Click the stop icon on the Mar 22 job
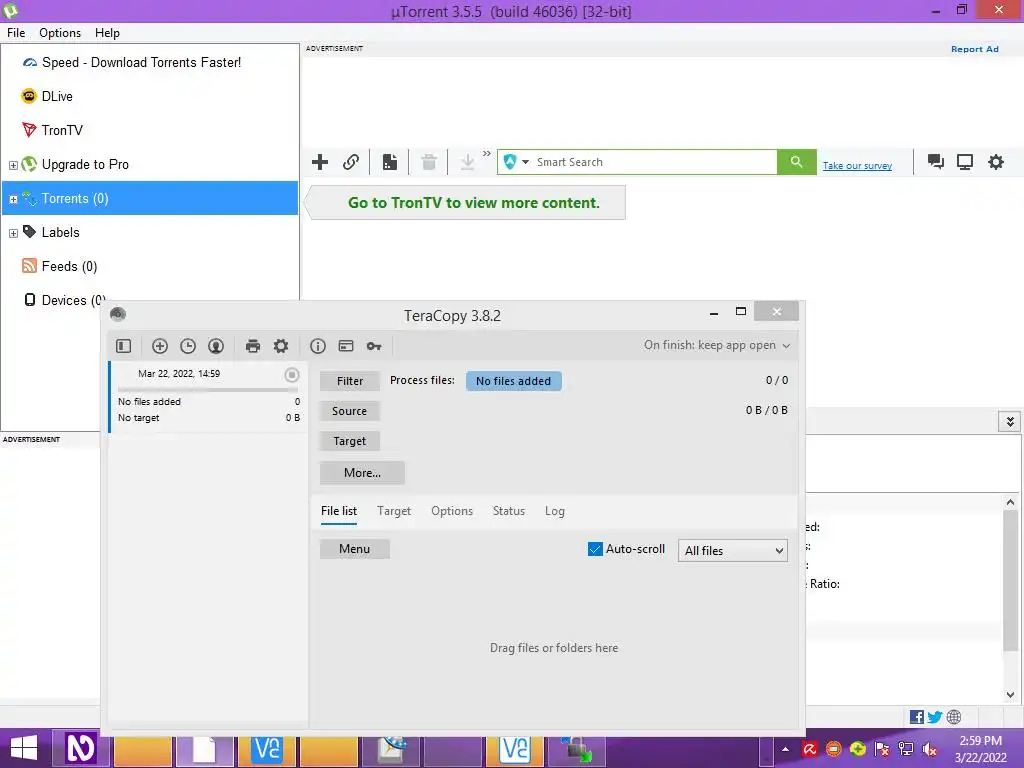This screenshot has height=768, width=1024. coord(292,374)
